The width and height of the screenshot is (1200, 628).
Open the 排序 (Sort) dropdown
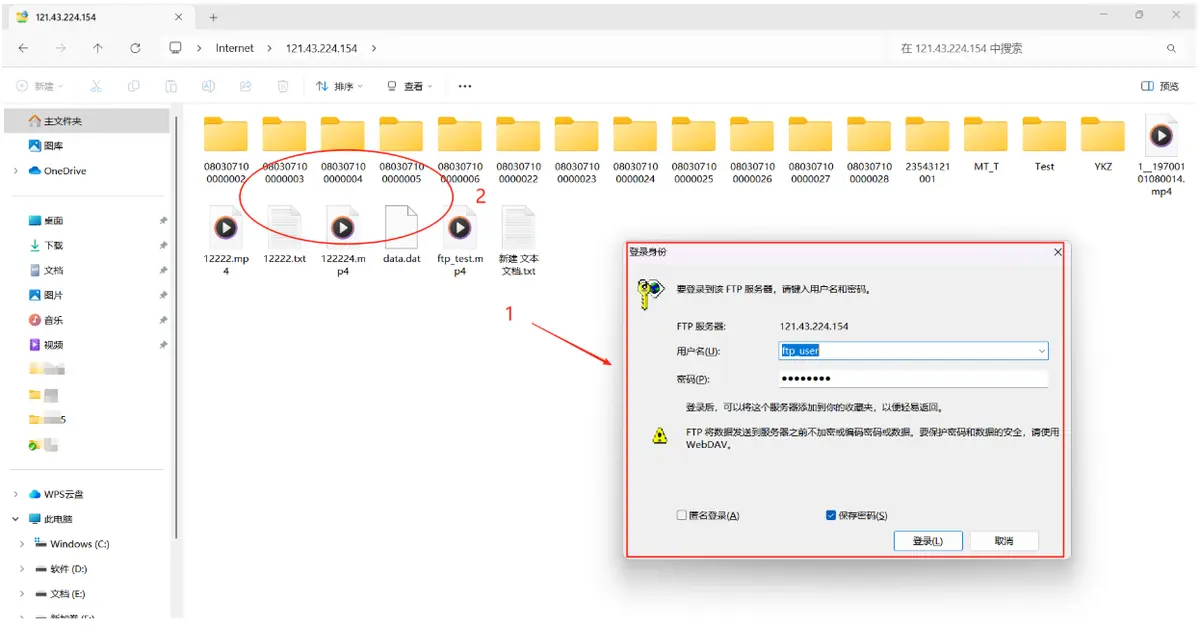(x=340, y=87)
